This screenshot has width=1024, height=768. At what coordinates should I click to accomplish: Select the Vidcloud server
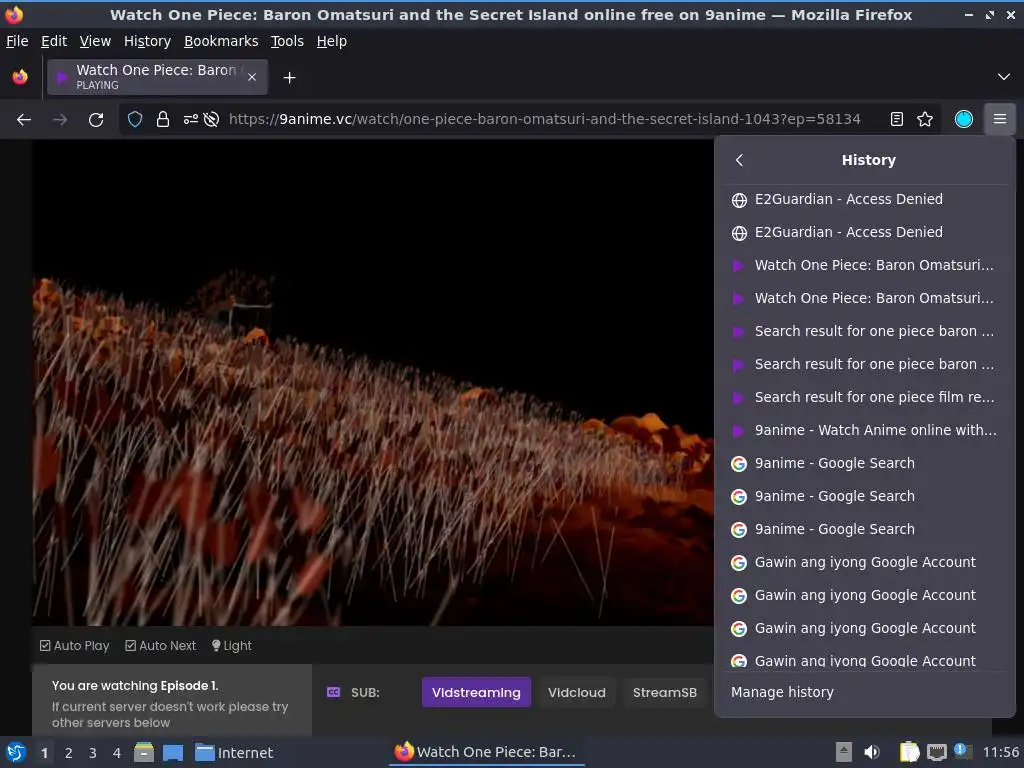577,692
